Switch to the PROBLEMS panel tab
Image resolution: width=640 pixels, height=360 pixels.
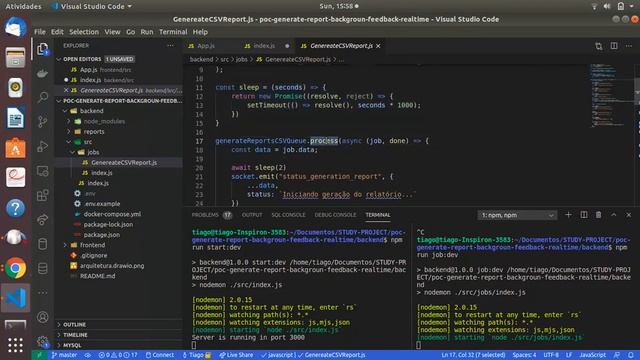[205, 215]
